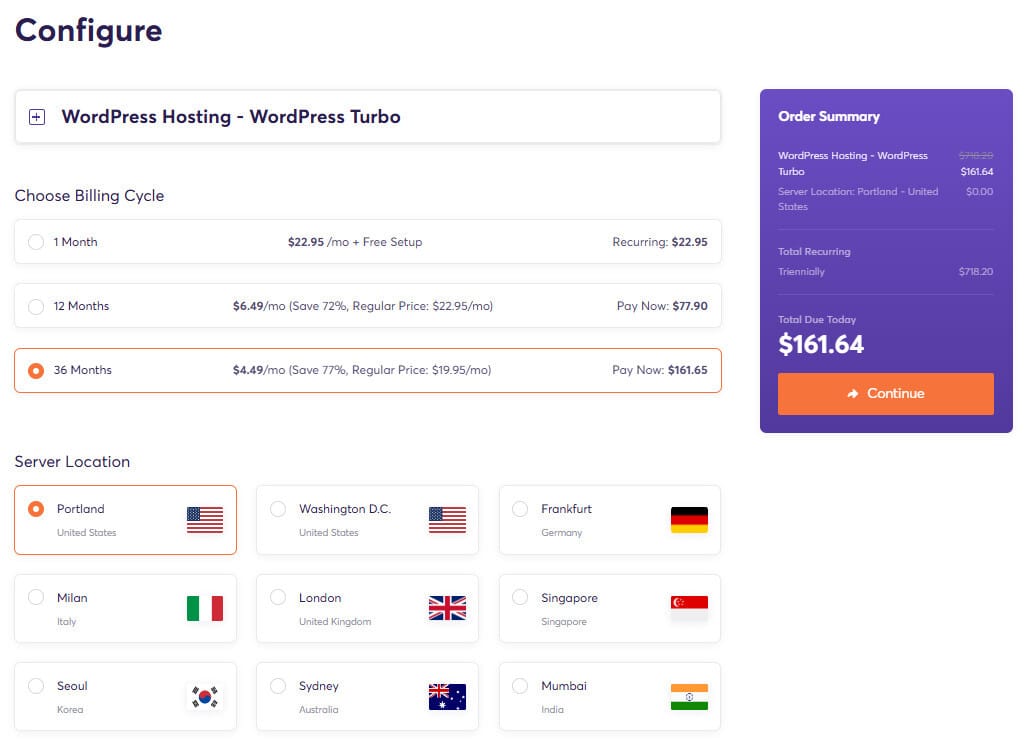Image resolution: width=1035 pixels, height=742 pixels.
Task: Expand the WordPress Turbo plus icon
Action: pyautogui.click(x=37, y=117)
